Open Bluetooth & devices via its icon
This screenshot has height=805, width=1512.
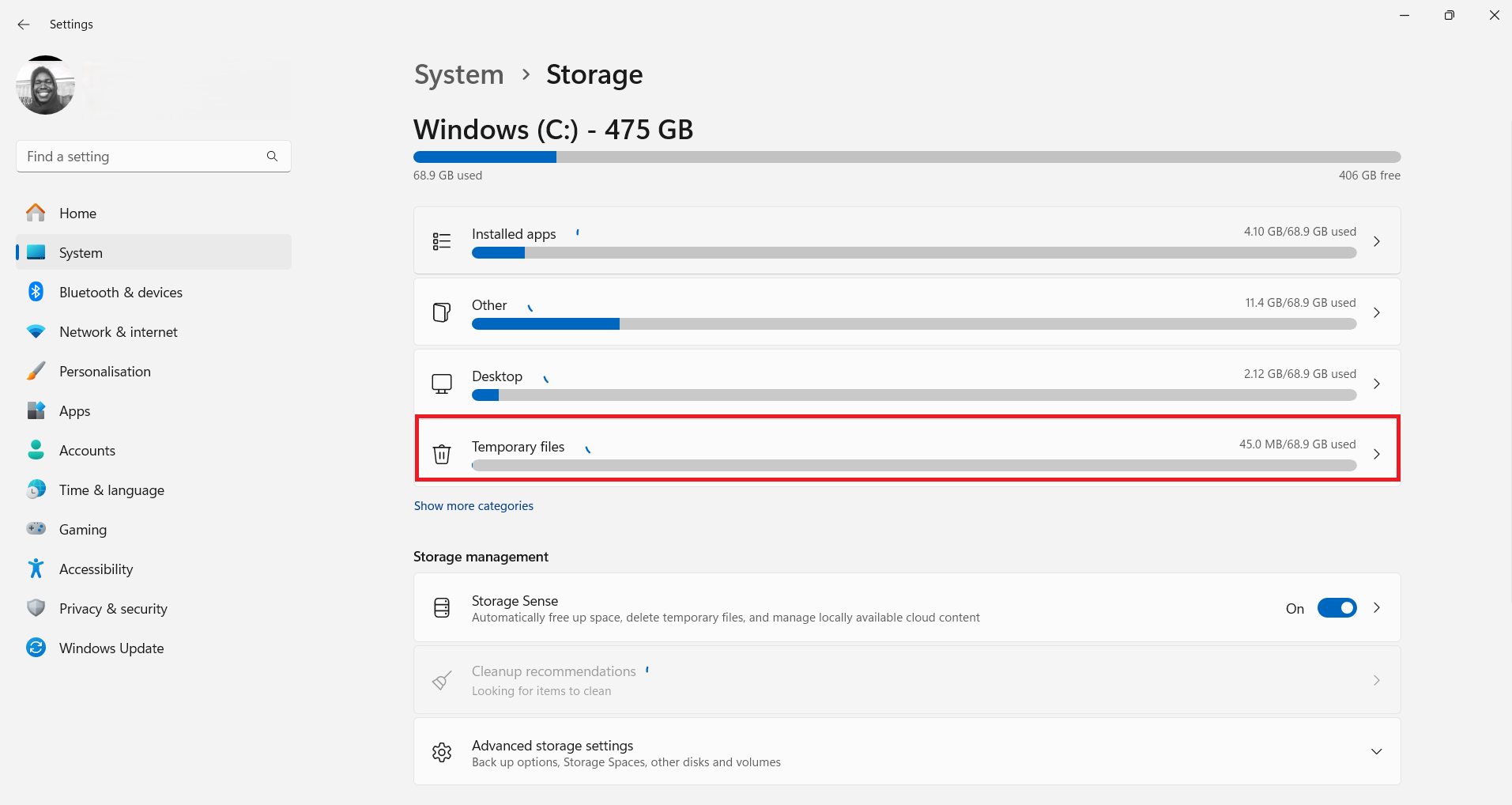(x=36, y=292)
